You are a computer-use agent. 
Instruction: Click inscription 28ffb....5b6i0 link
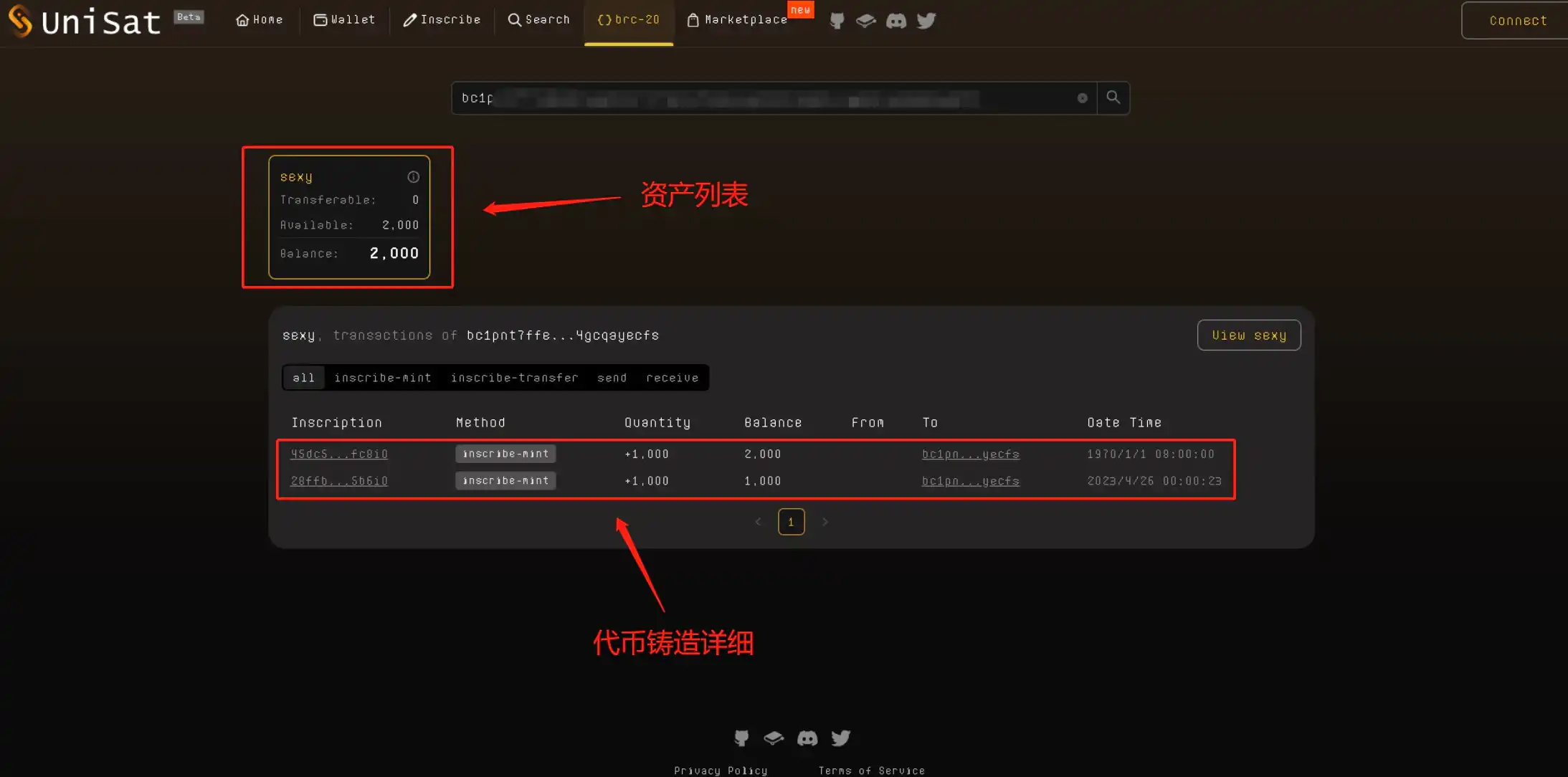[x=339, y=481]
